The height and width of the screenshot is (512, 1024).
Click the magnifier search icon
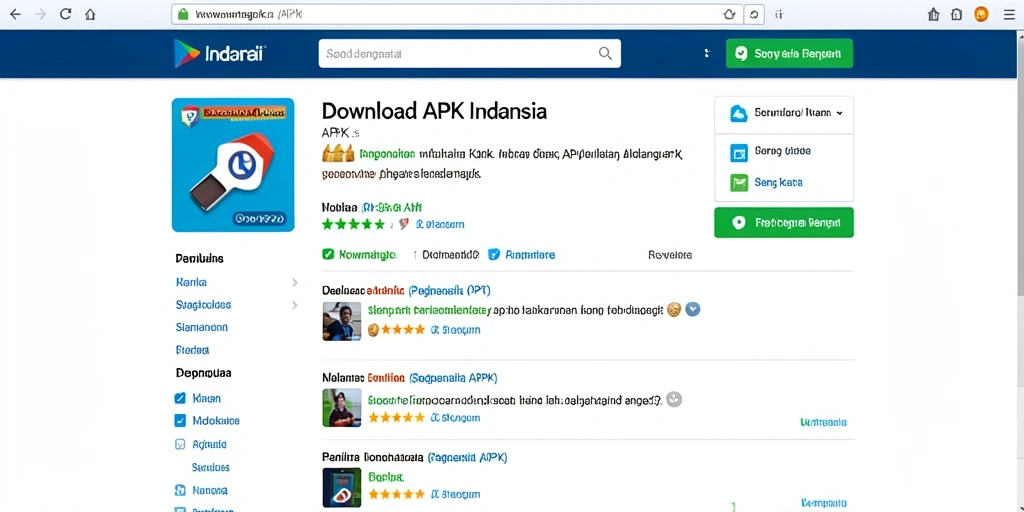pyautogui.click(x=605, y=54)
